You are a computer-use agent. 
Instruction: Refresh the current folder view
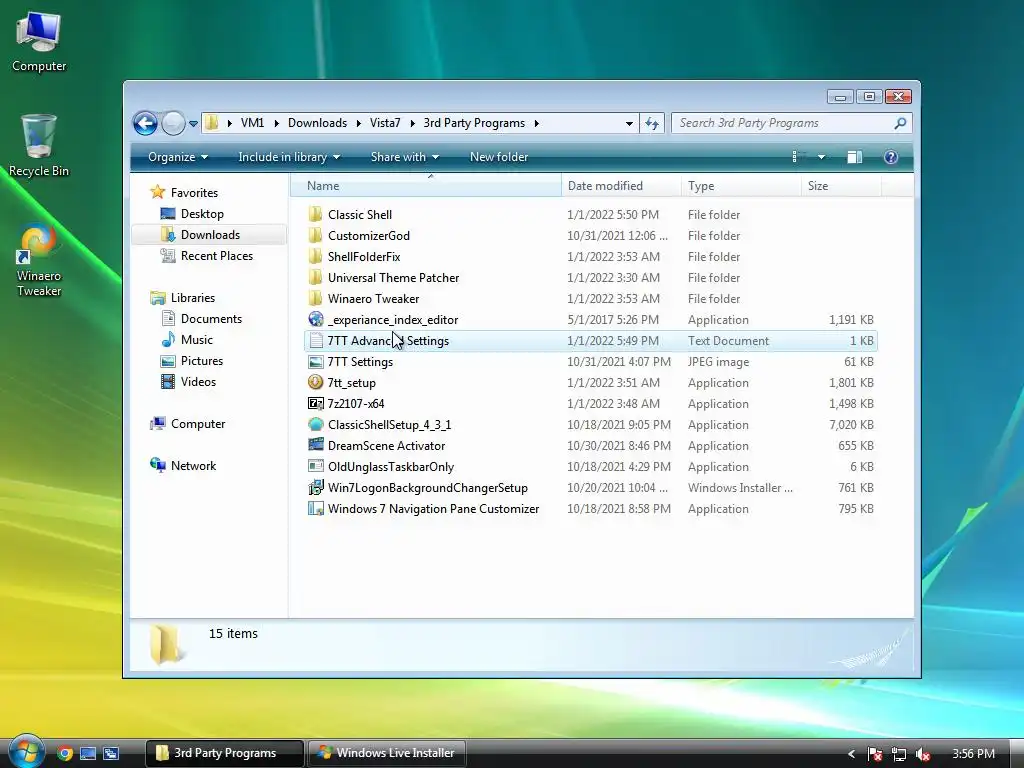coord(652,123)
